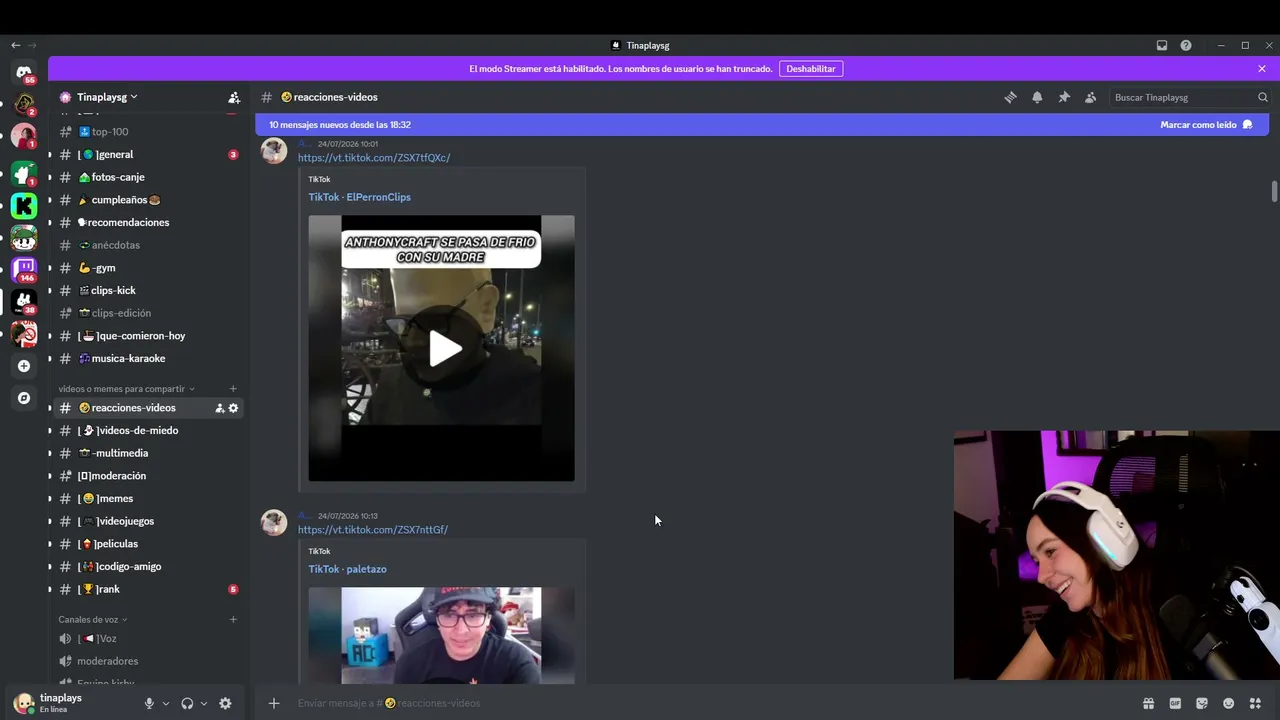
Task: Open the Discover servers compass icon
Action: (24, 398)
